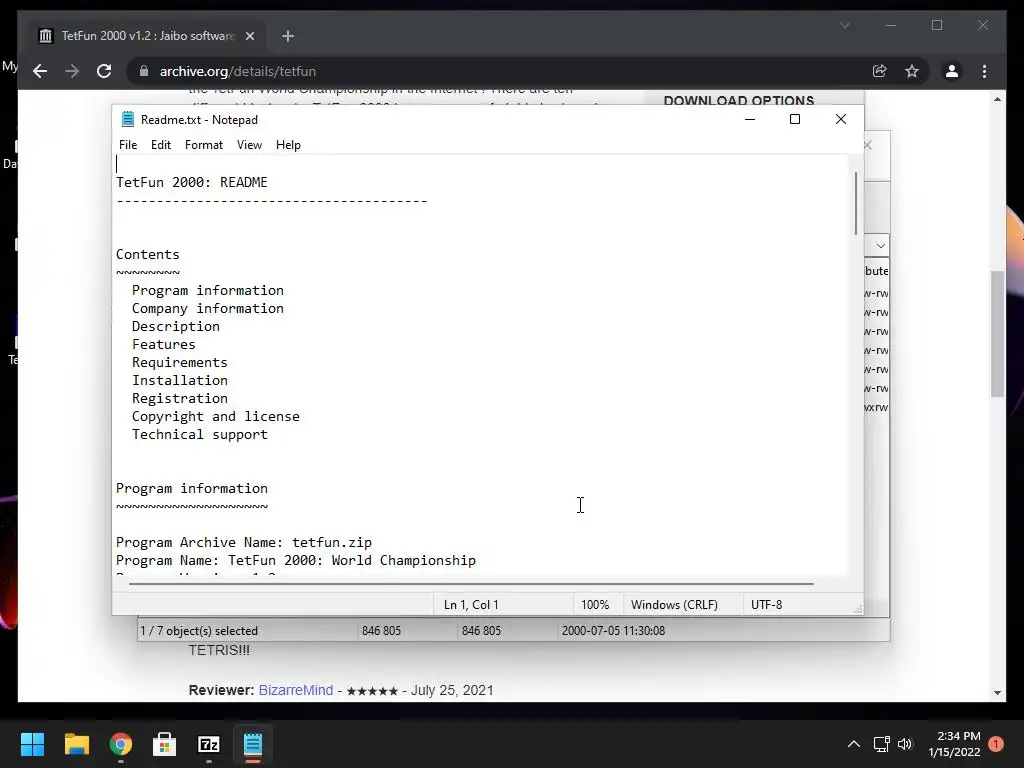Click the 'TetFun 2000: README' heading line
This screenshot has width=1024, height=768.
pyautogui.click(x=192, y=182)
